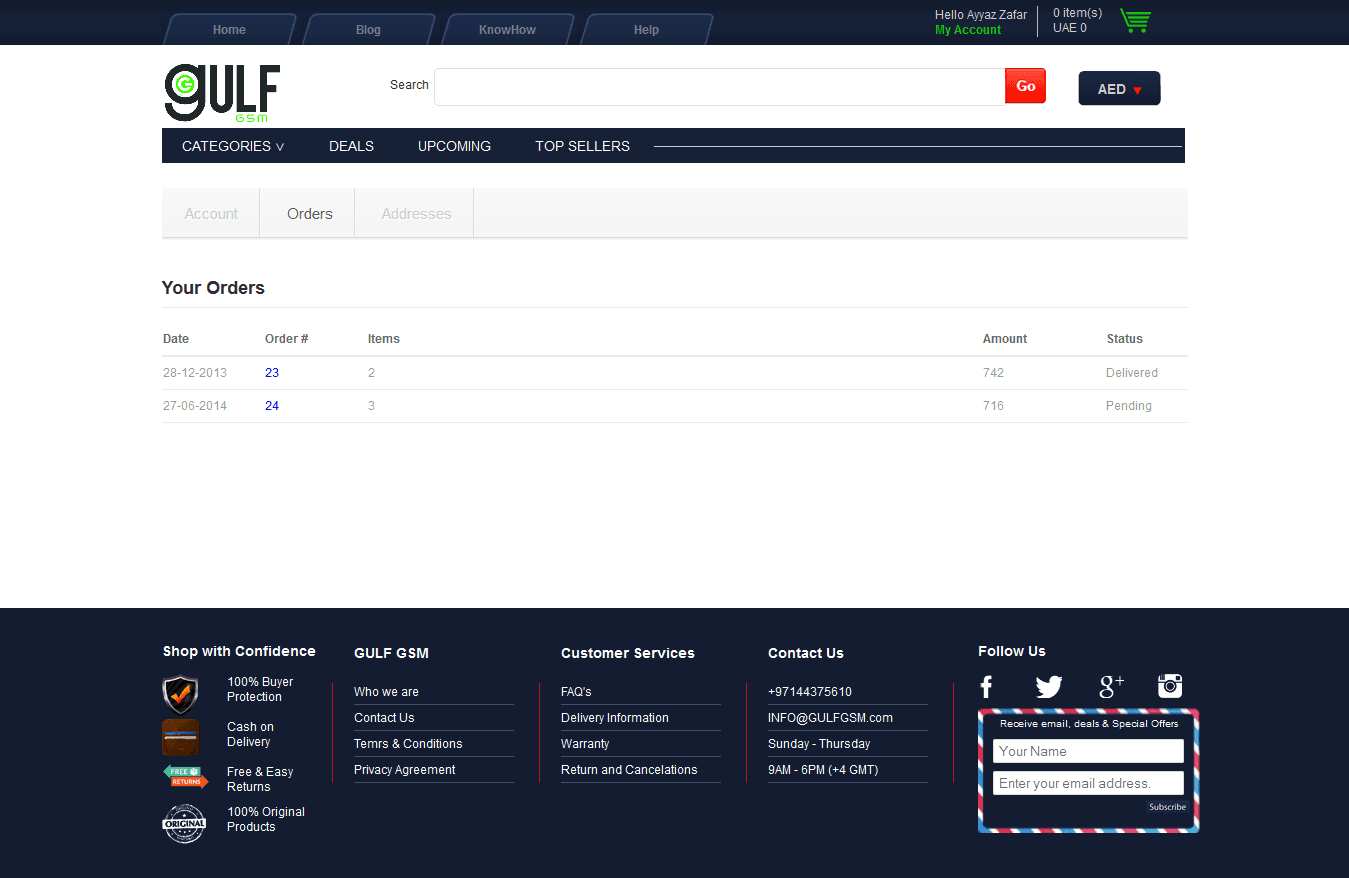Image resolution: width=1349 pixels, height=878 pixels.
Task: Open the Deals menu item
Action: coord(351,146)
